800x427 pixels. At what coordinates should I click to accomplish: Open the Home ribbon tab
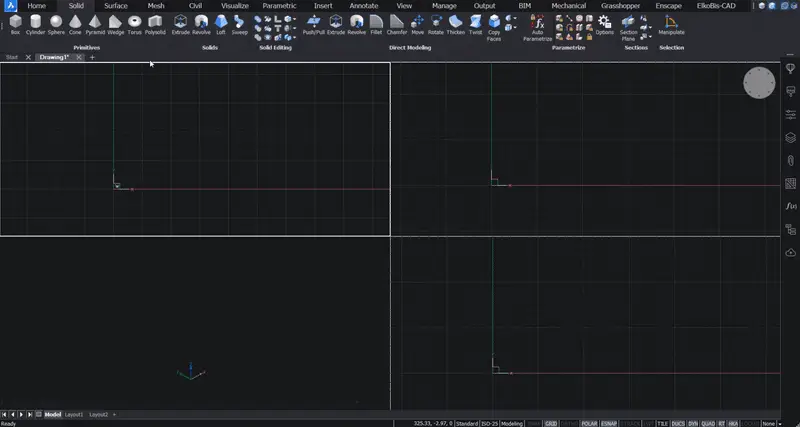36,6
